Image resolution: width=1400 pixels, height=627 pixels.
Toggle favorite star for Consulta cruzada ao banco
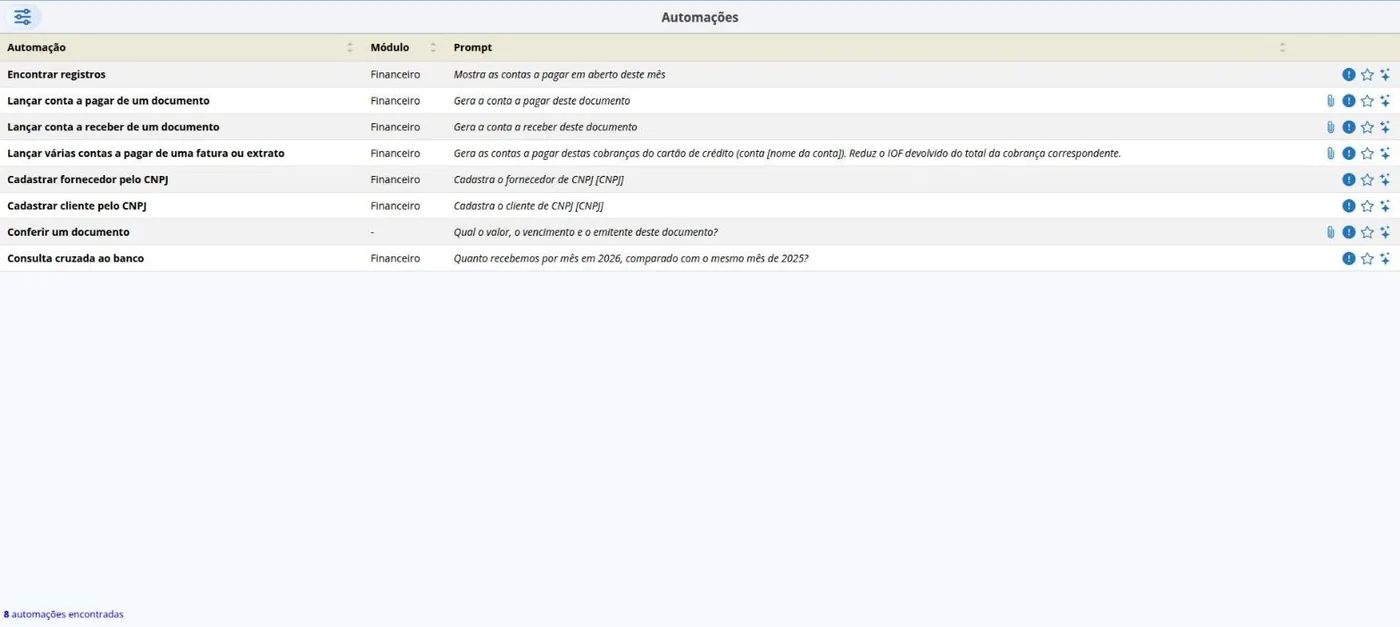click(1367, 258)
